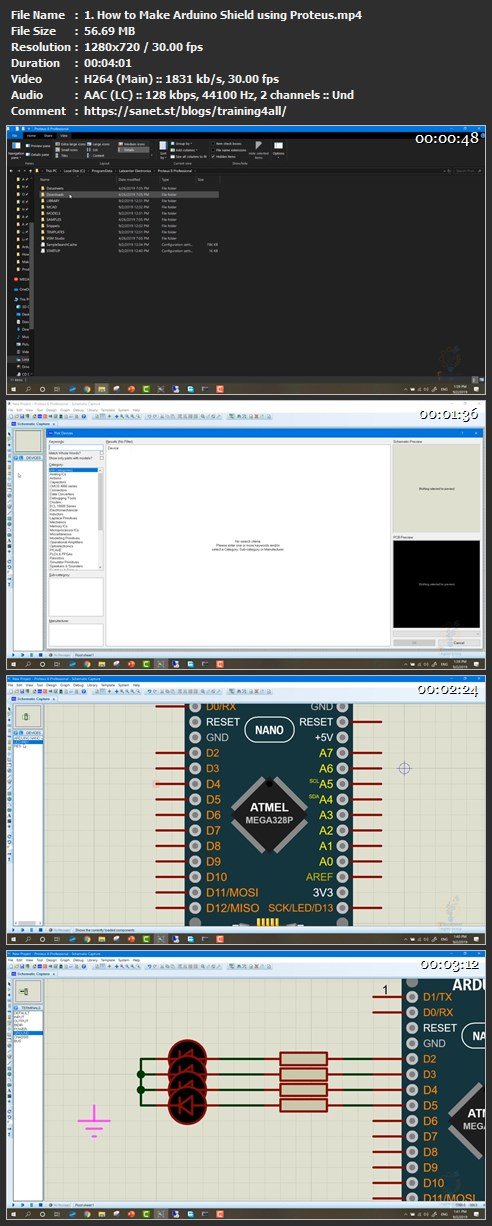The image size is (492, 1226).
Task: Select the Resistors category in Pick Devices
Action: click(59, 558)
